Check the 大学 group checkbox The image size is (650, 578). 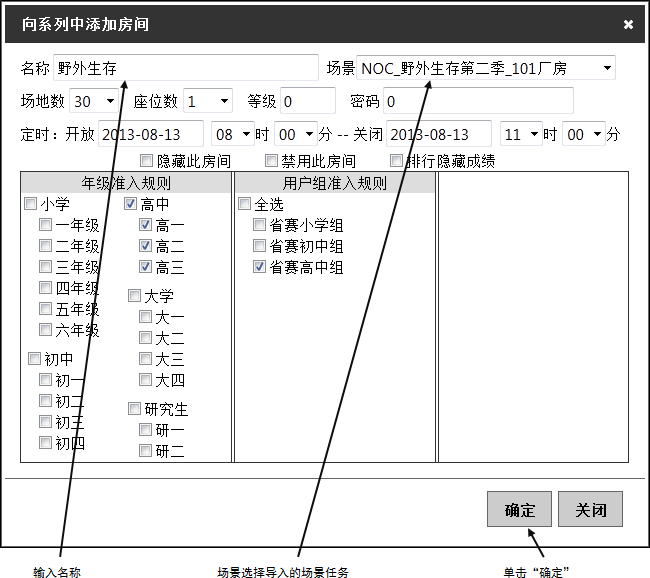point(134,296)
